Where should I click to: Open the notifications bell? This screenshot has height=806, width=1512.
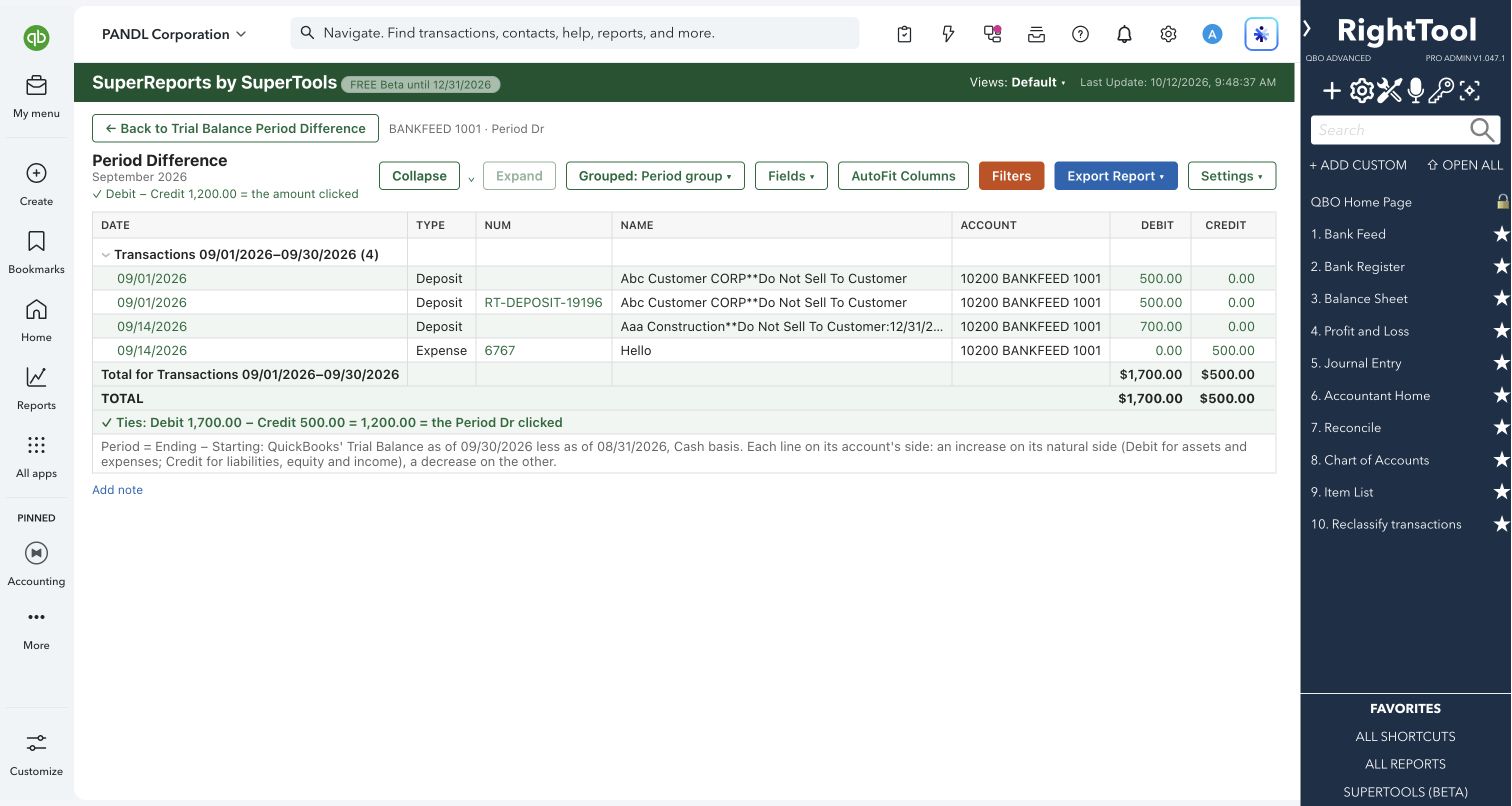pyautogui.click(x=1124, y=34)
